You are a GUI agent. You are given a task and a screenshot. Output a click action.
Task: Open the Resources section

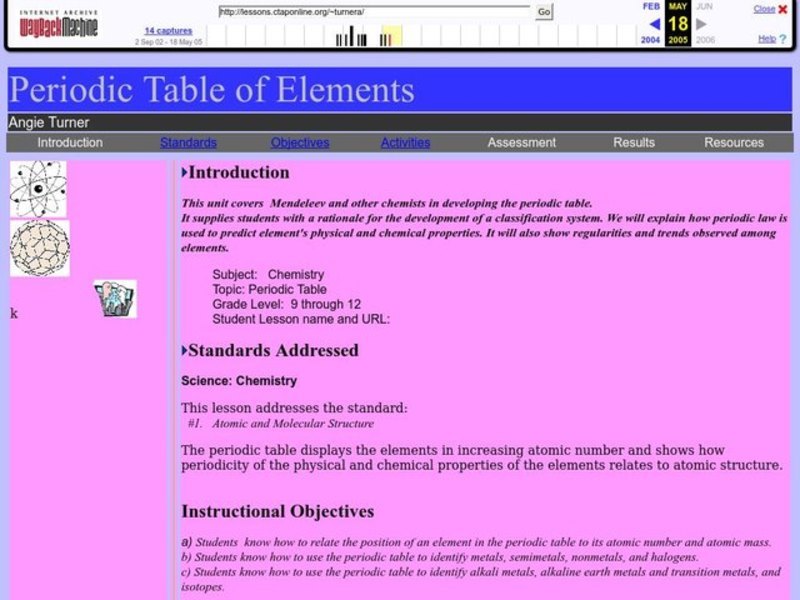click(x=734, y=142)
